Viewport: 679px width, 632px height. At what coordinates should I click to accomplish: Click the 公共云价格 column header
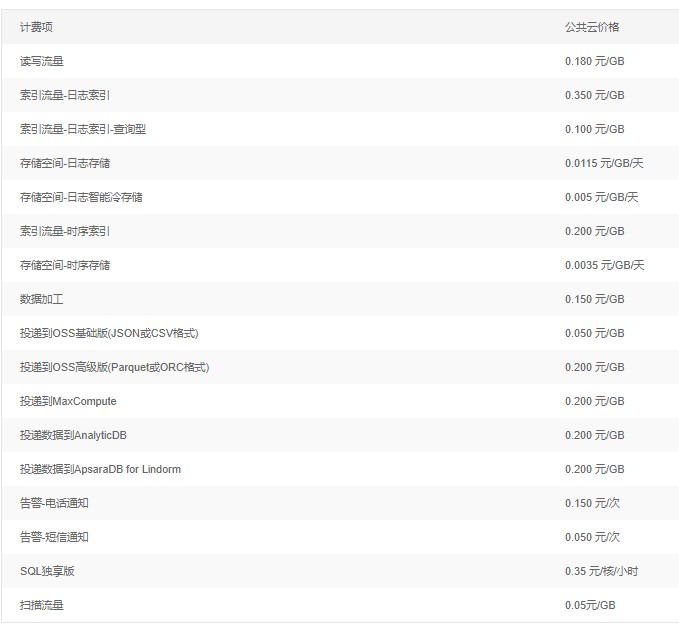(592, 27)
